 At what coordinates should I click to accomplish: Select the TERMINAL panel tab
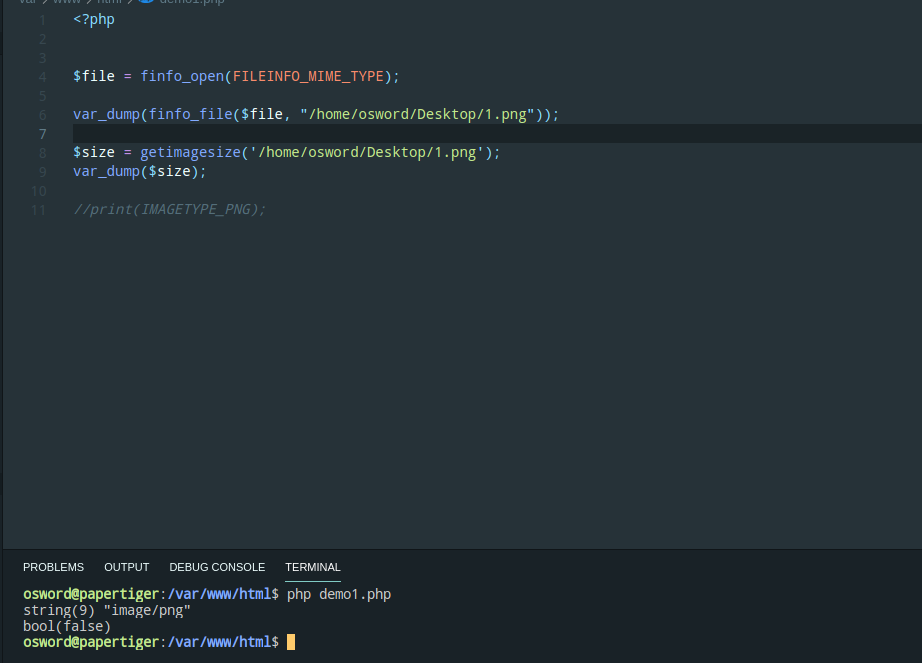coord(313,567)
